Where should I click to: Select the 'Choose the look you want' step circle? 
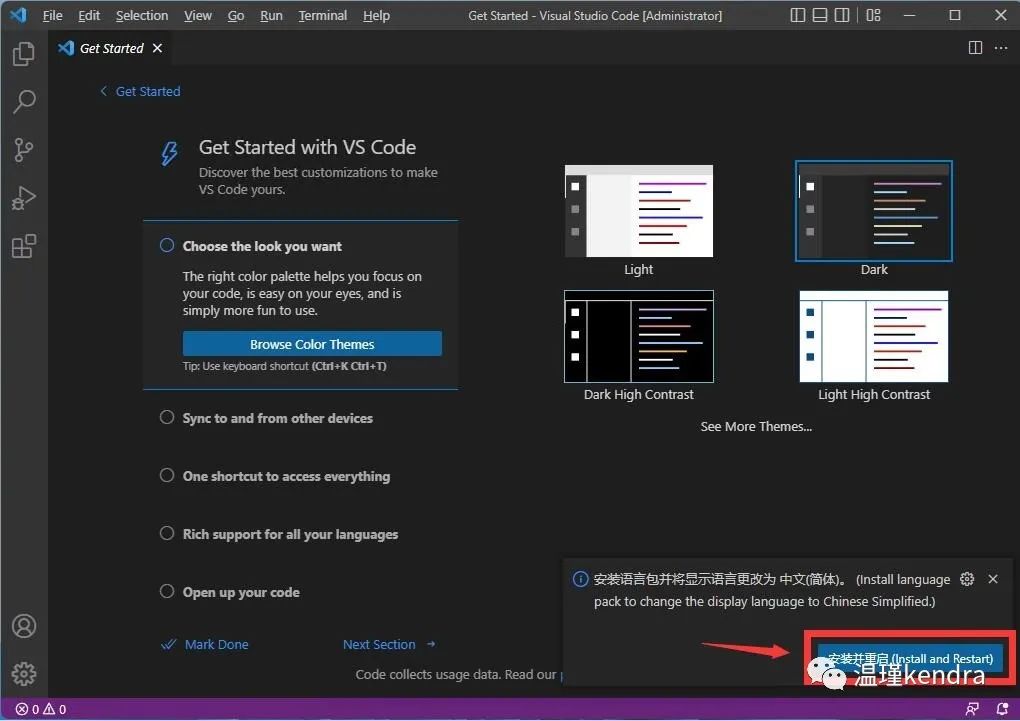[x=167, y=245]
